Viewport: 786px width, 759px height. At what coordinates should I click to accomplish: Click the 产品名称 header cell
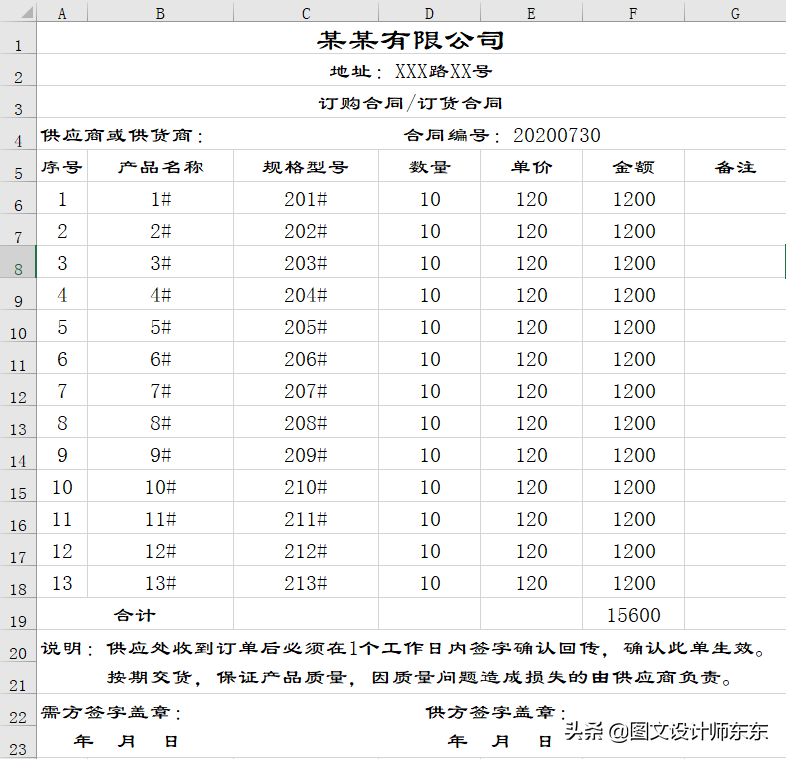160,166
